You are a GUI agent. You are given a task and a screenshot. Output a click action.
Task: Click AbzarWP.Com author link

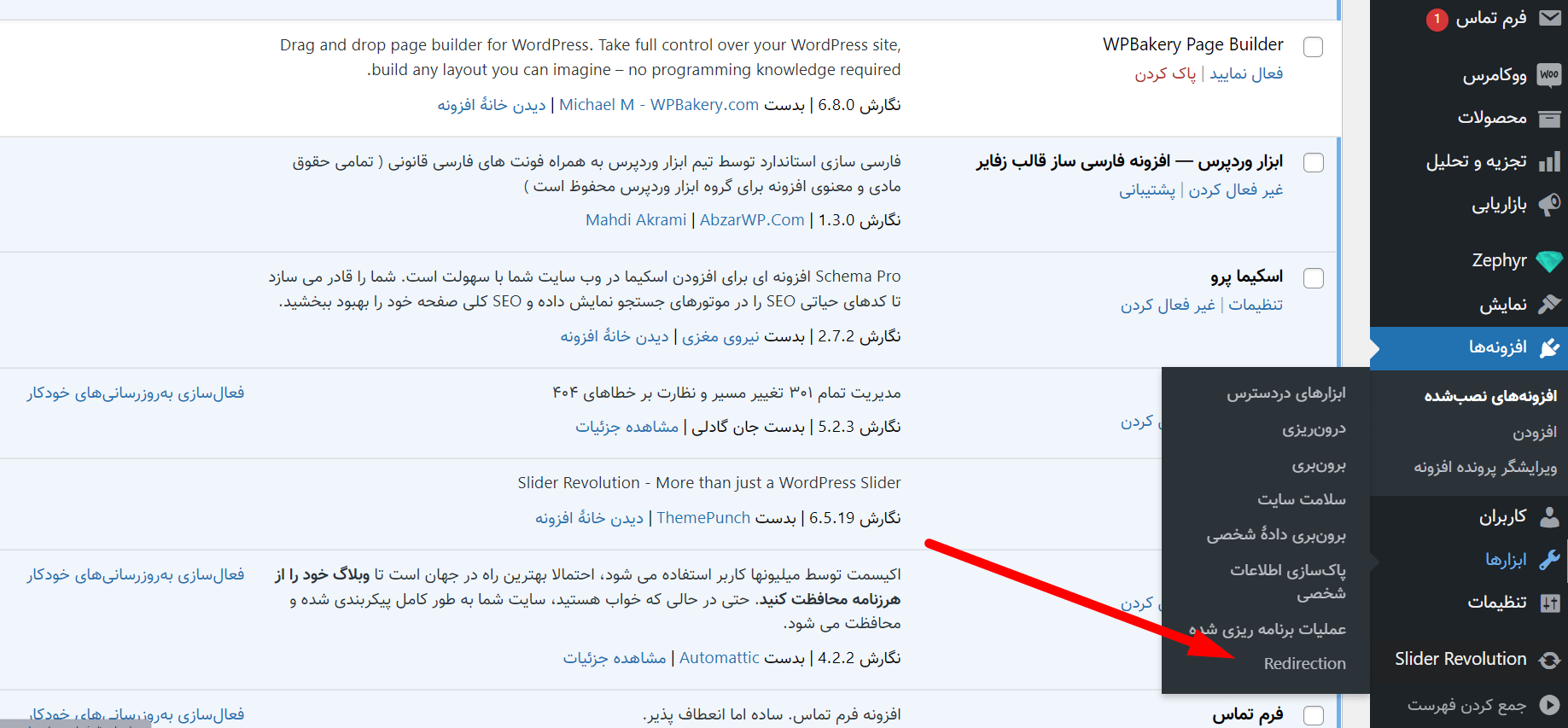point(752,220)
